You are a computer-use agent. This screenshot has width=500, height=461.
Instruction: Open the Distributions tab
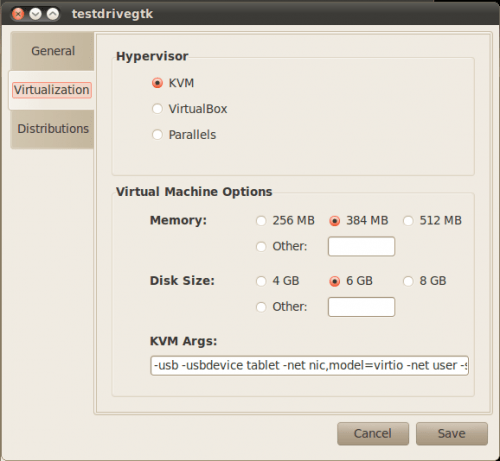[x=53, y=129]
